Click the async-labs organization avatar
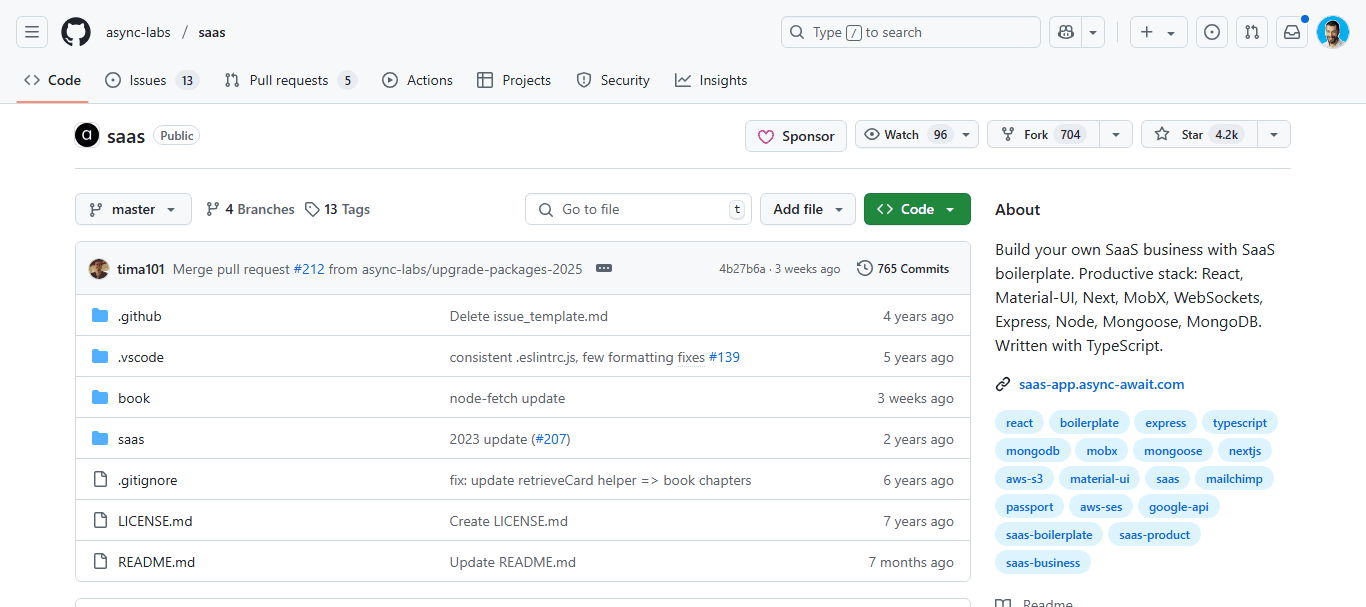Image resolution: width=1366 pixels, height=607 pixels. [87, 135]
